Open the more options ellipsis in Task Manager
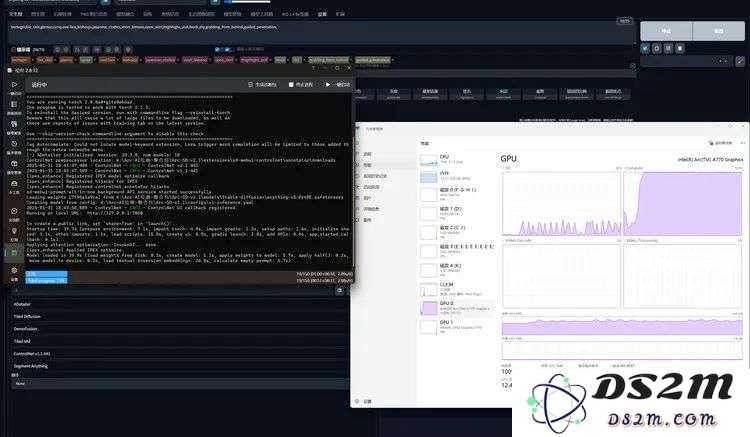750x437 pixels. coord(742,143)
